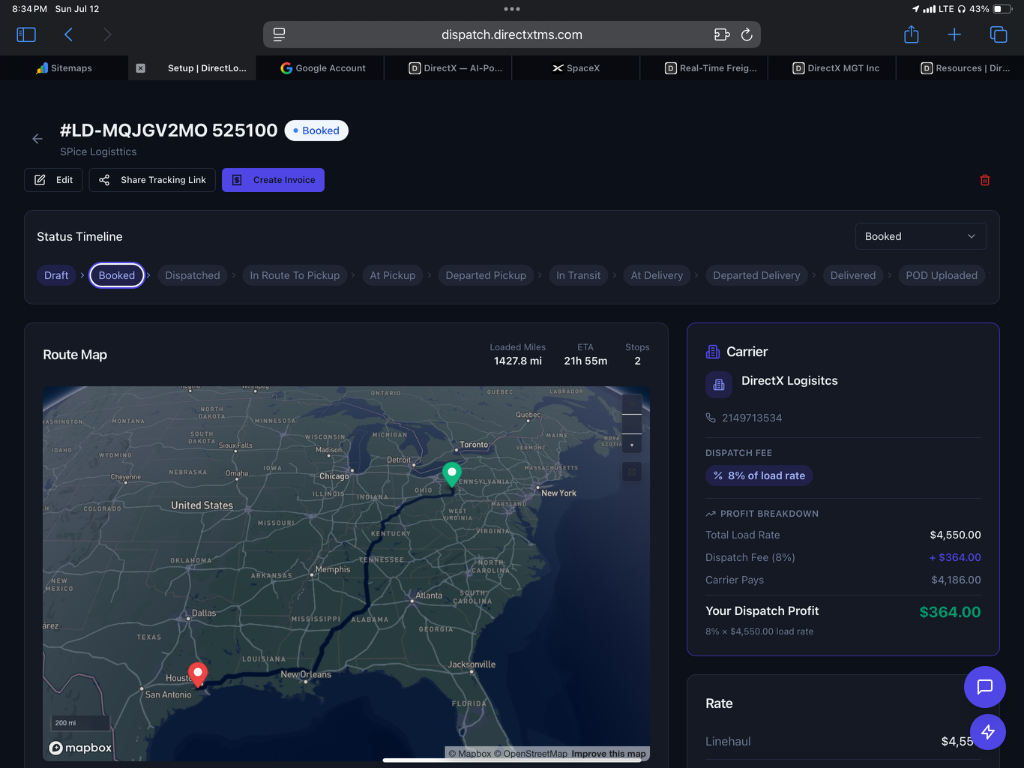Click the Edit button
Screen dimensions: 1024x768
(54, 180)
